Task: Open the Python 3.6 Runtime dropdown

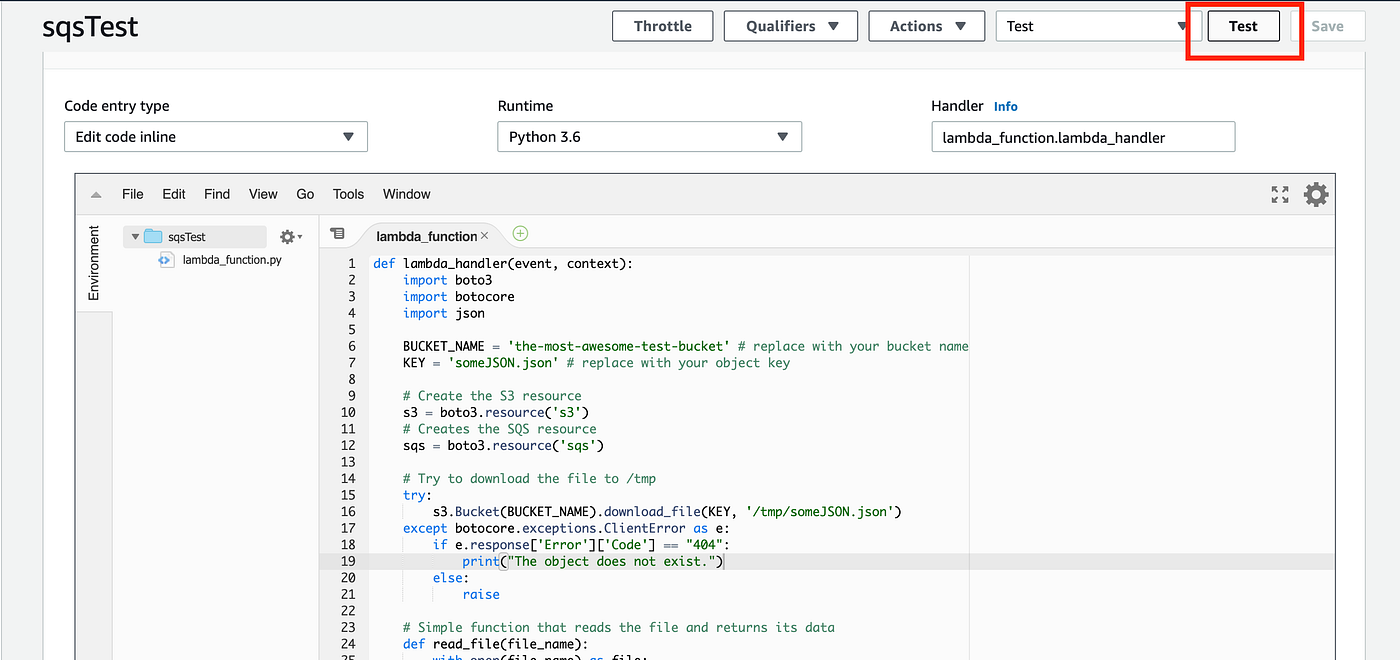Action: (649, 137)
